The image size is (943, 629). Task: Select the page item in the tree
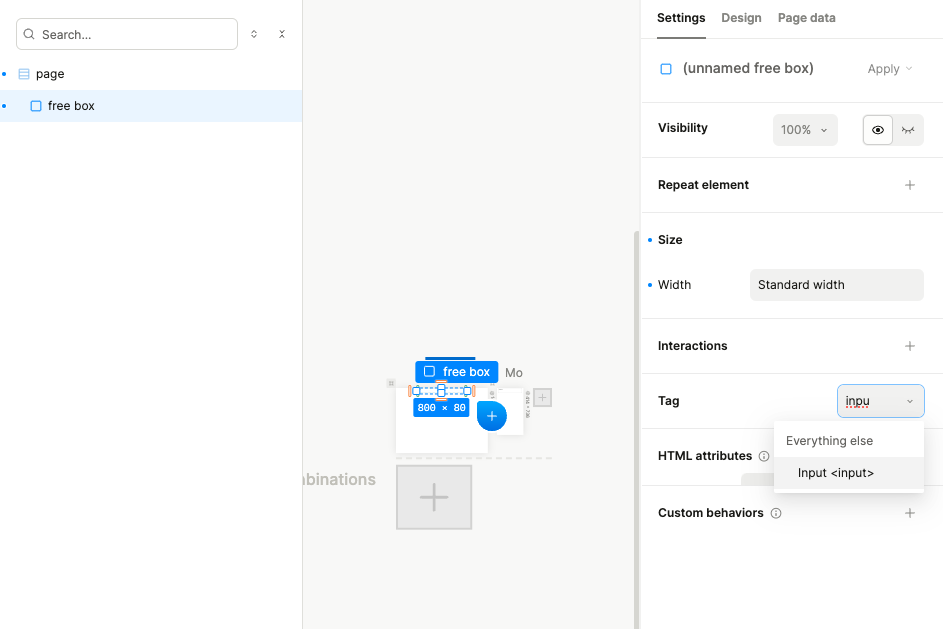(50, 74)
